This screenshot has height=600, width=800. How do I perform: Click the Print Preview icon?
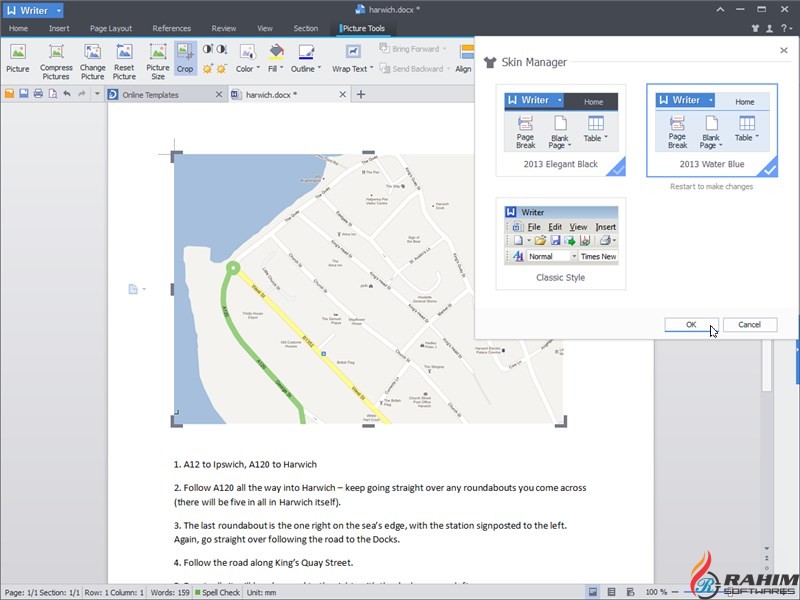tap(53, 94)
